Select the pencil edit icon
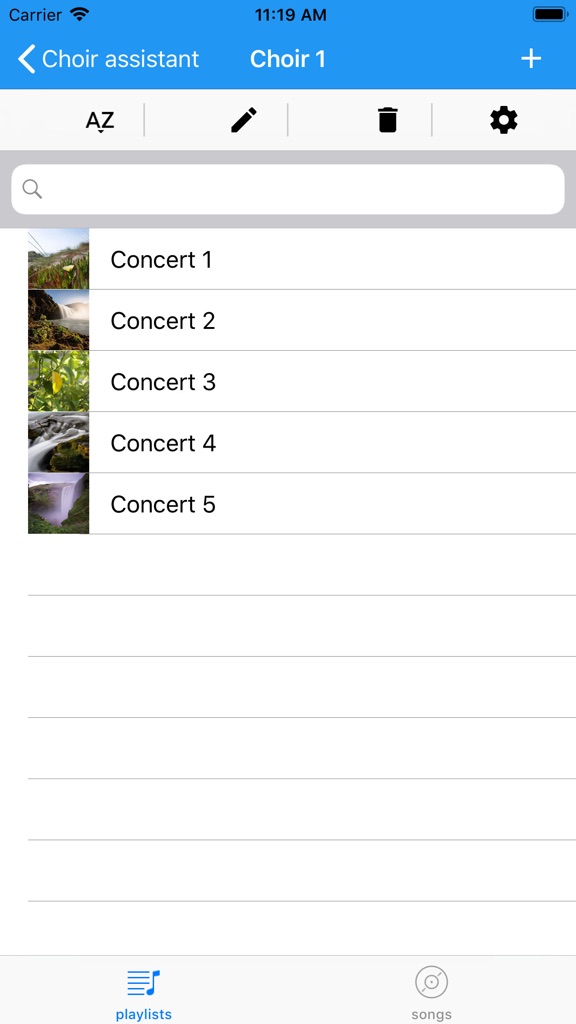The image size is (576, 1024). (x=243, y=119)
